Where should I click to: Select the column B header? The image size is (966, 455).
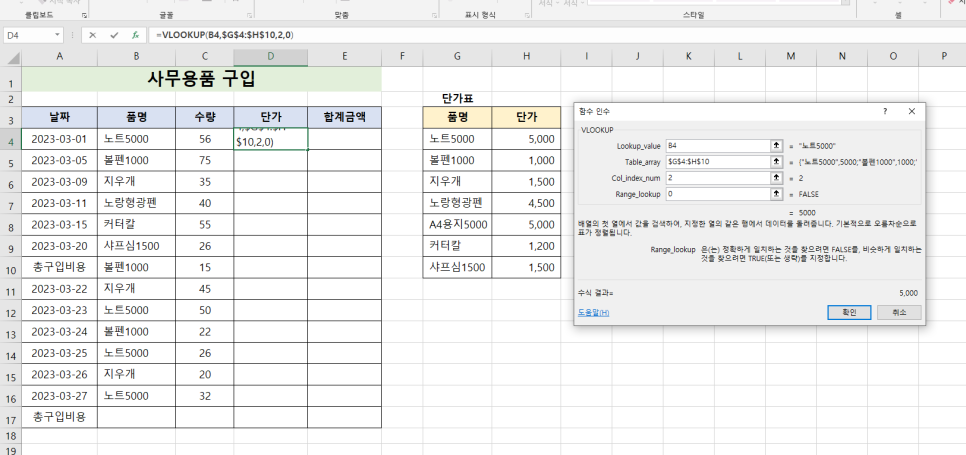(x=136, y=57)
